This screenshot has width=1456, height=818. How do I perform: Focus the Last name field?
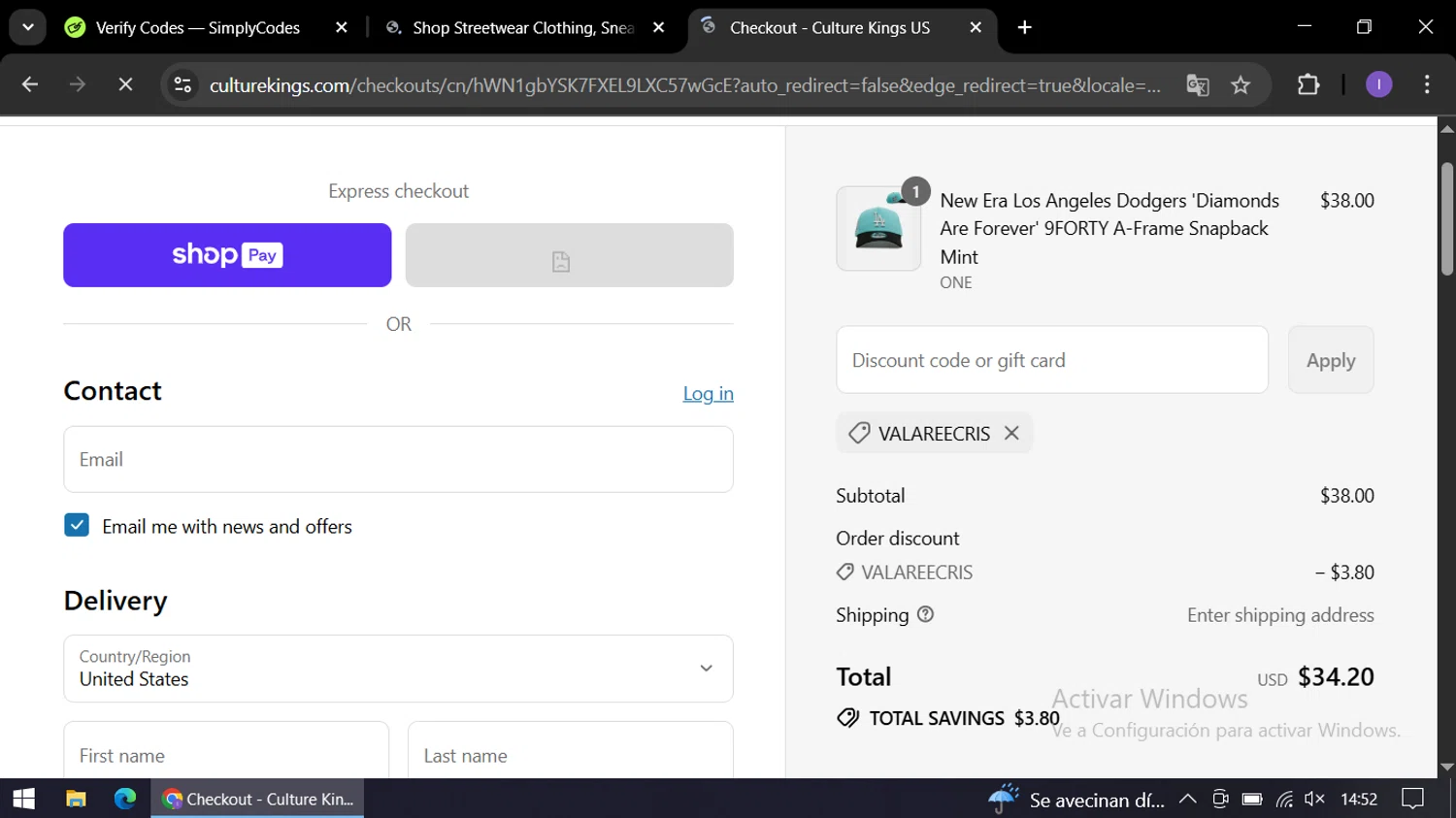571,750
